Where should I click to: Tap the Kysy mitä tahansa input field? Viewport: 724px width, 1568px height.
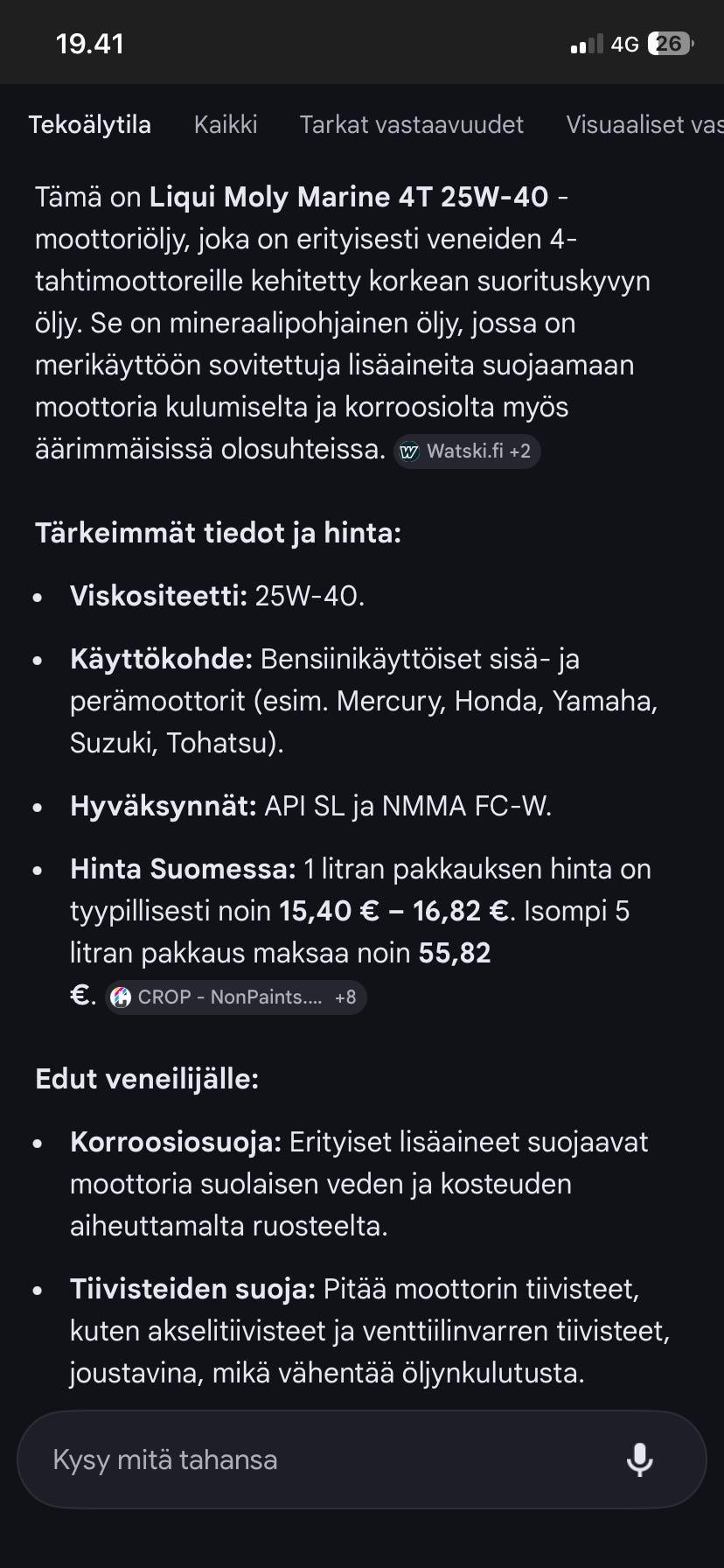262,1459
